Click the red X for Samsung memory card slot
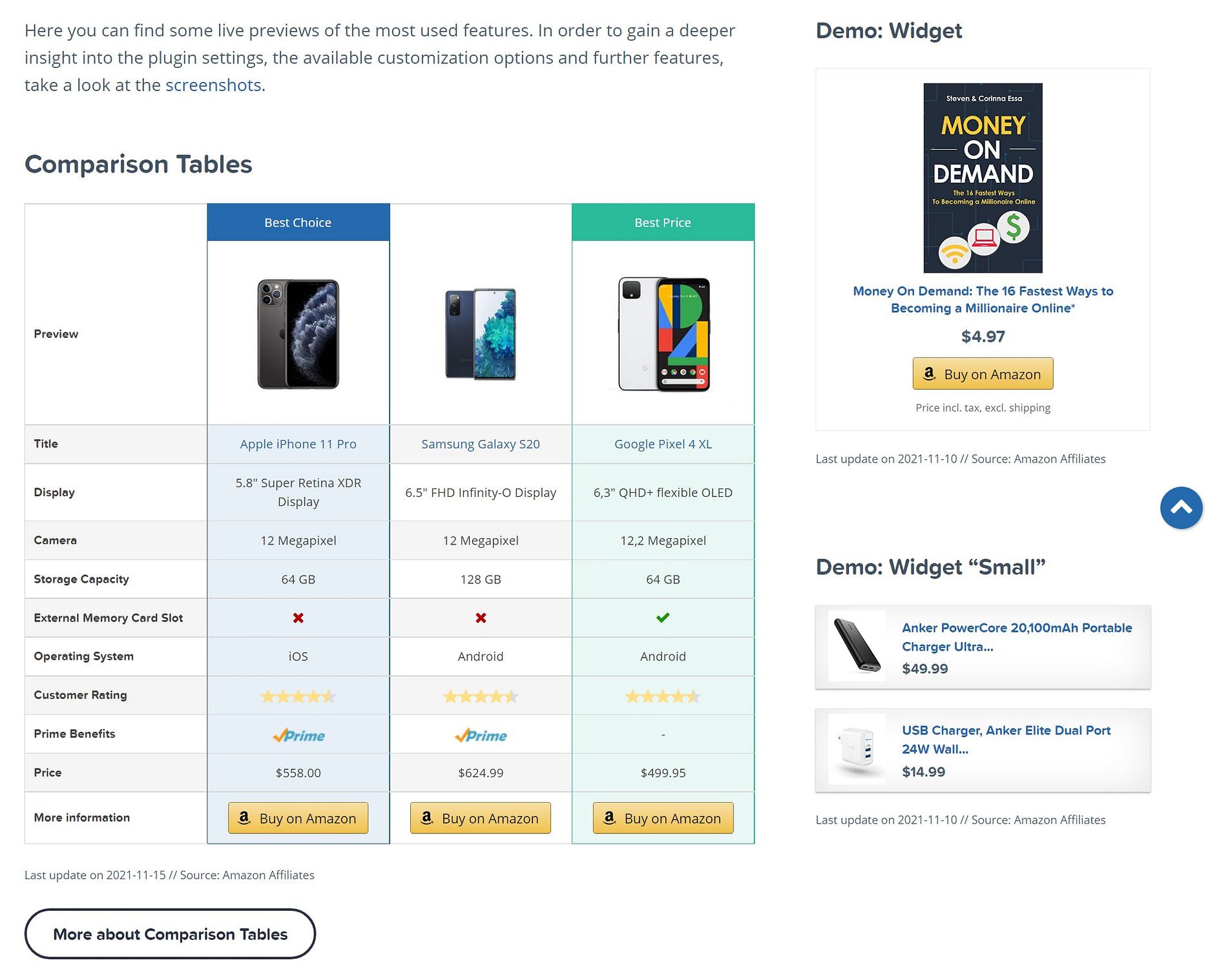This screenshot has width=1232, height=969. 481,618
